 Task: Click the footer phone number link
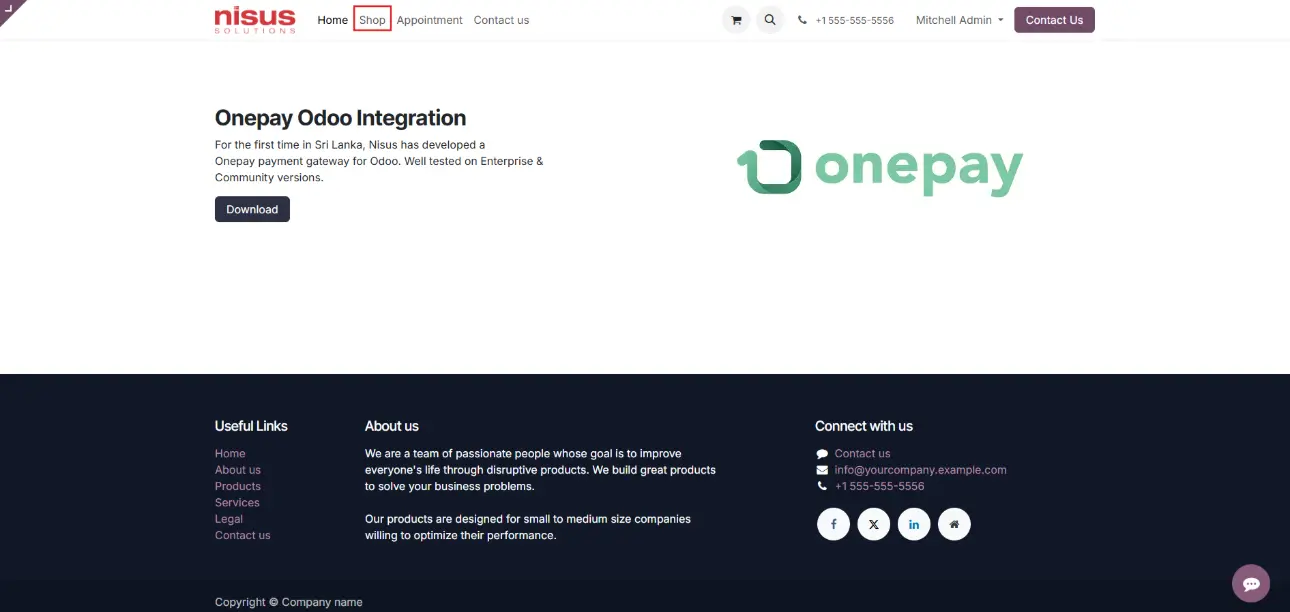coord(880,486)
